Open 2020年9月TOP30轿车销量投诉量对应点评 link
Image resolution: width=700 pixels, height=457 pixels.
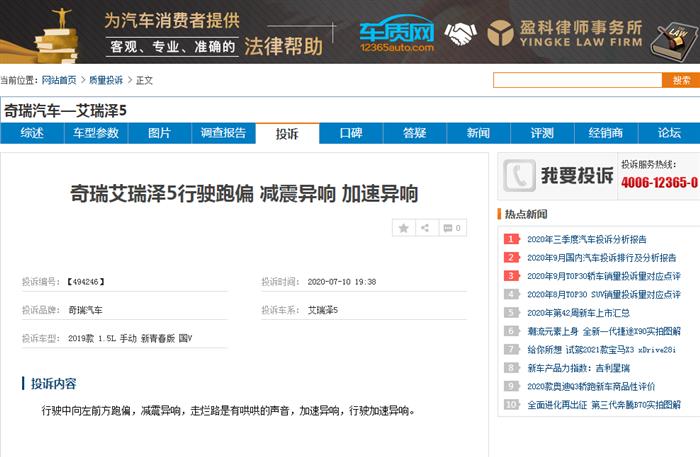coord(604,276)
